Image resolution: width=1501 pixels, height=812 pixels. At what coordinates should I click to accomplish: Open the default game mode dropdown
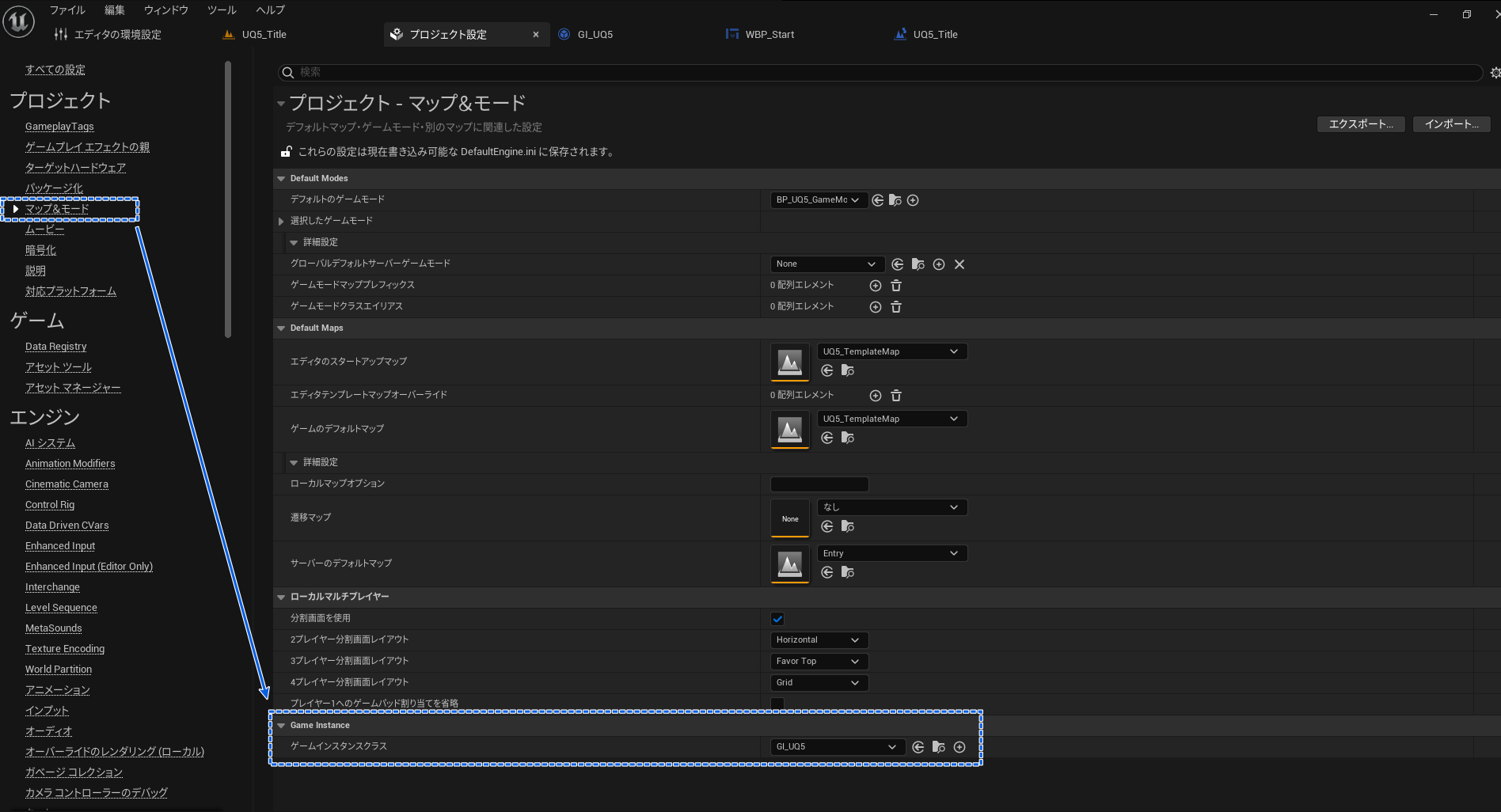tap(819, 200)
